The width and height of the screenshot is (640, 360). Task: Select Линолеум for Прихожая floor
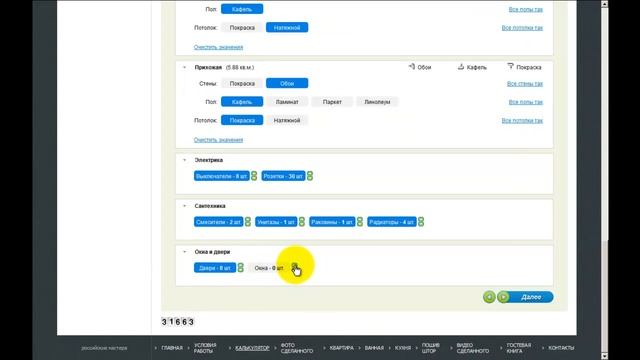point(377,102)
